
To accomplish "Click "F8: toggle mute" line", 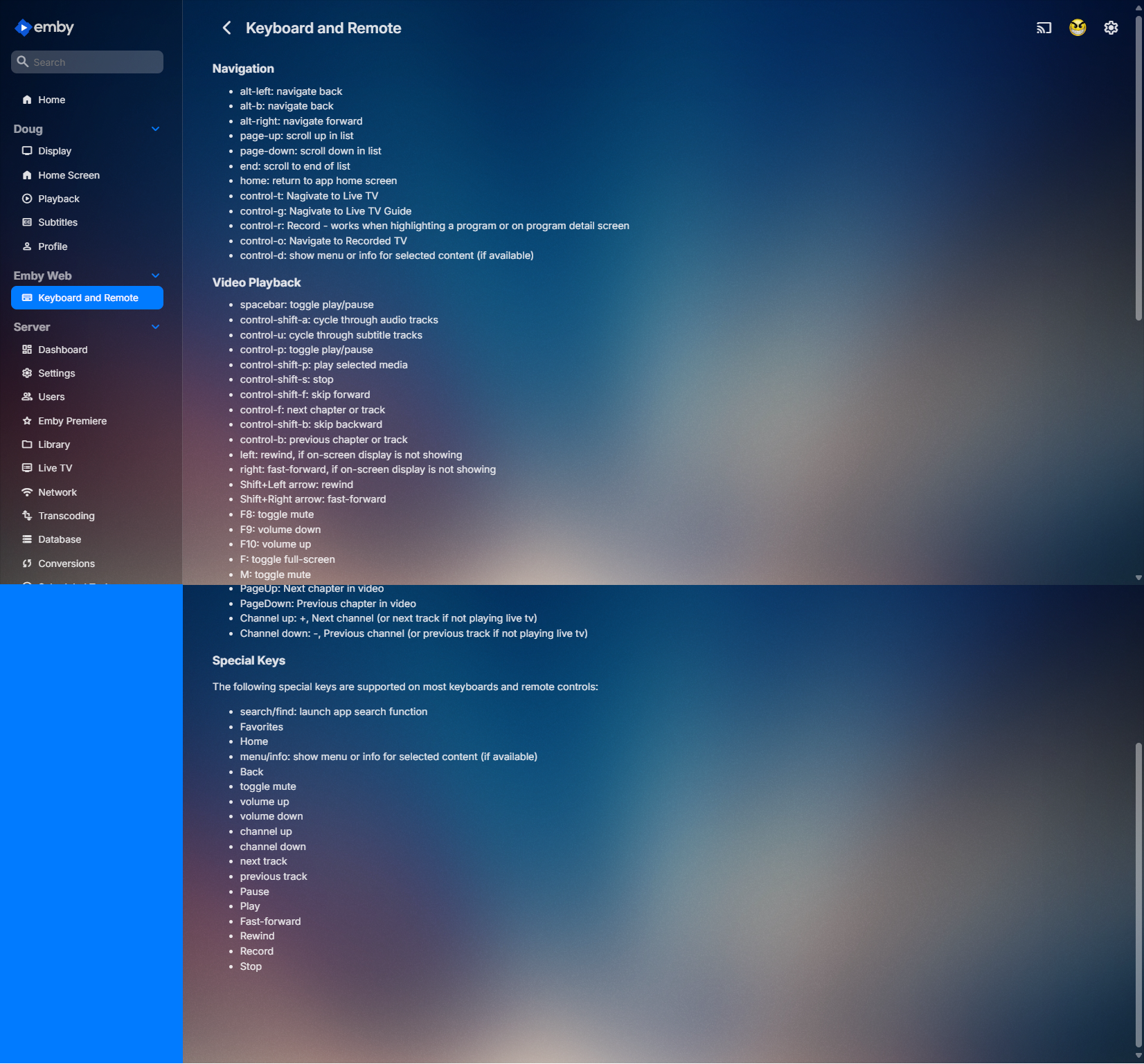I will coord(277,514).
